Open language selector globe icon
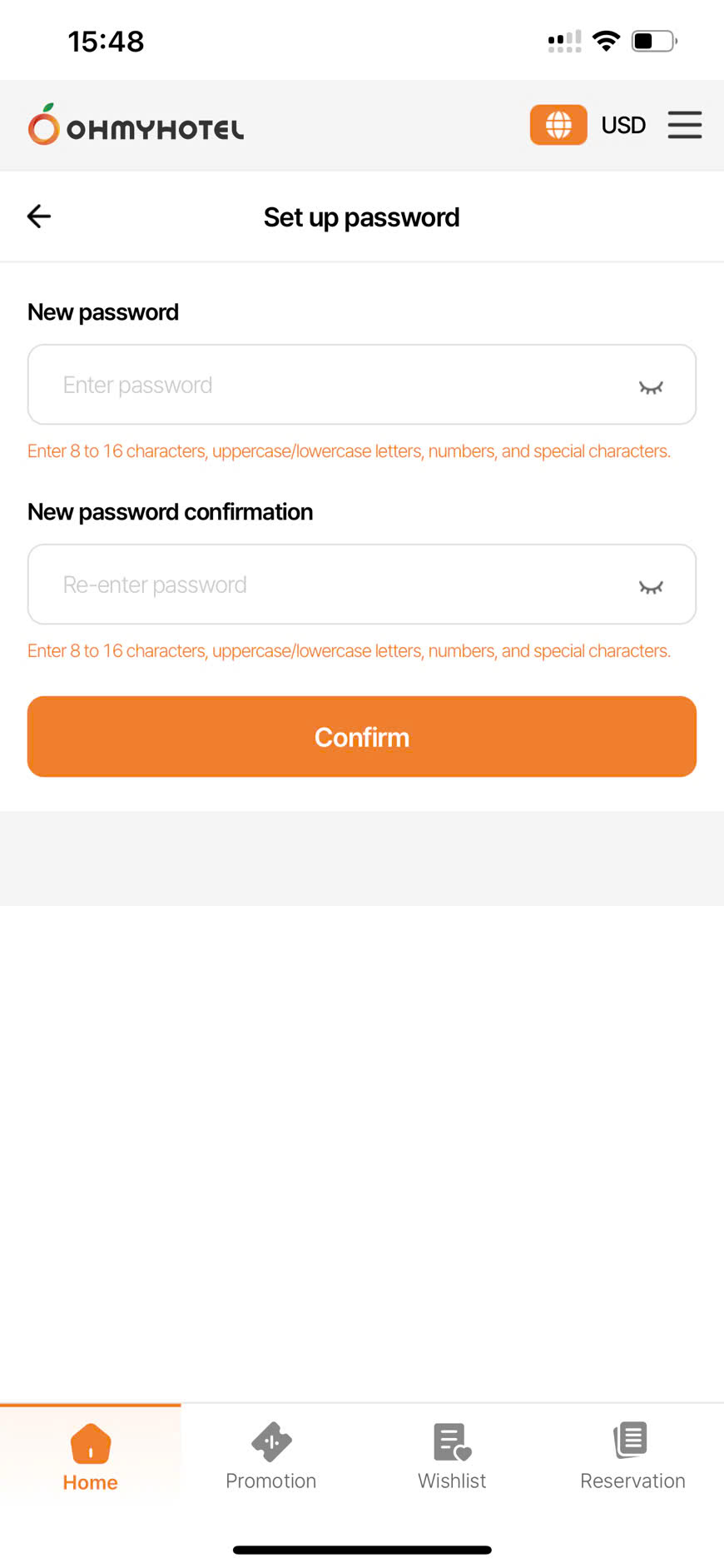 (x=558, y=125)
